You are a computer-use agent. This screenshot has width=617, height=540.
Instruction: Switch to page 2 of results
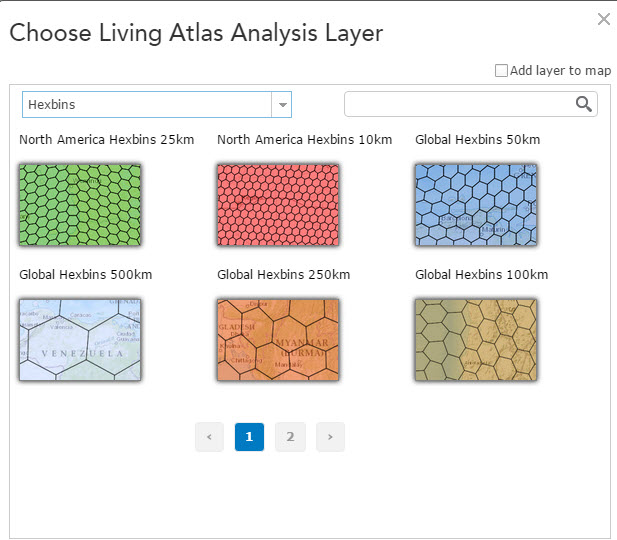click(x=290, y=437)
